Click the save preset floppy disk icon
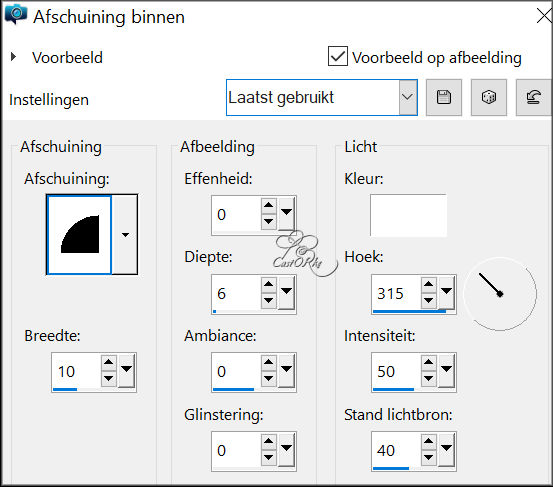The width and height of the screenshot is (553, 487). point(444,97)
